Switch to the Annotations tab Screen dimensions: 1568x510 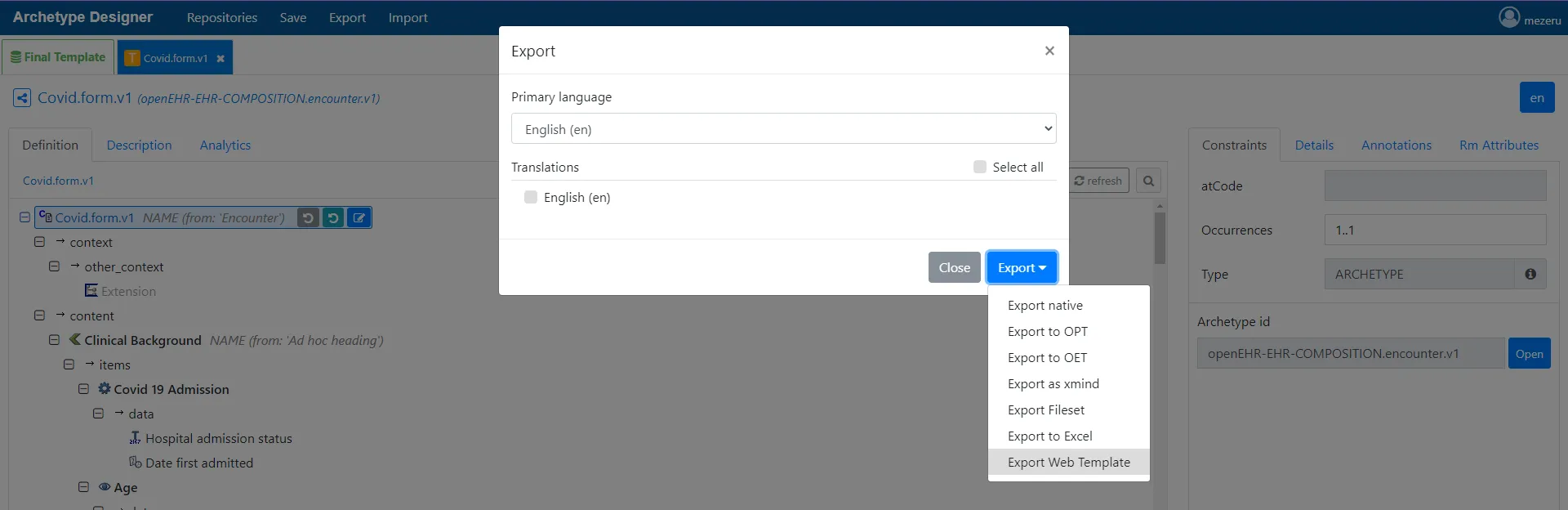tap(1396, 145)
